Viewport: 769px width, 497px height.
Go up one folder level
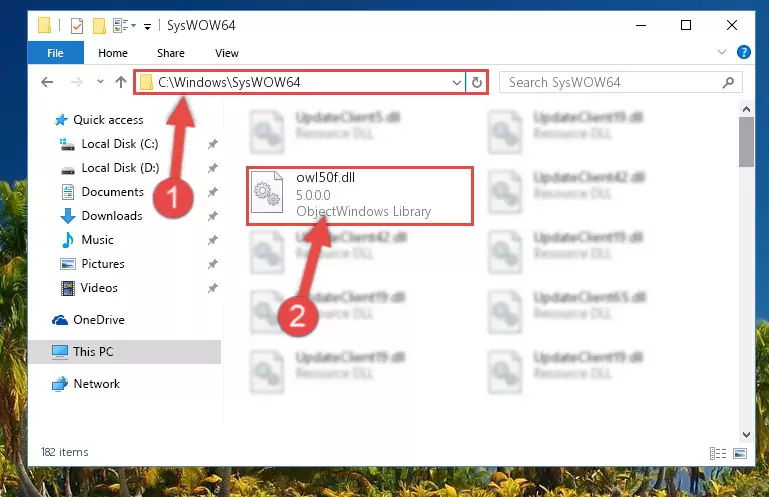(x=121, y=82)
